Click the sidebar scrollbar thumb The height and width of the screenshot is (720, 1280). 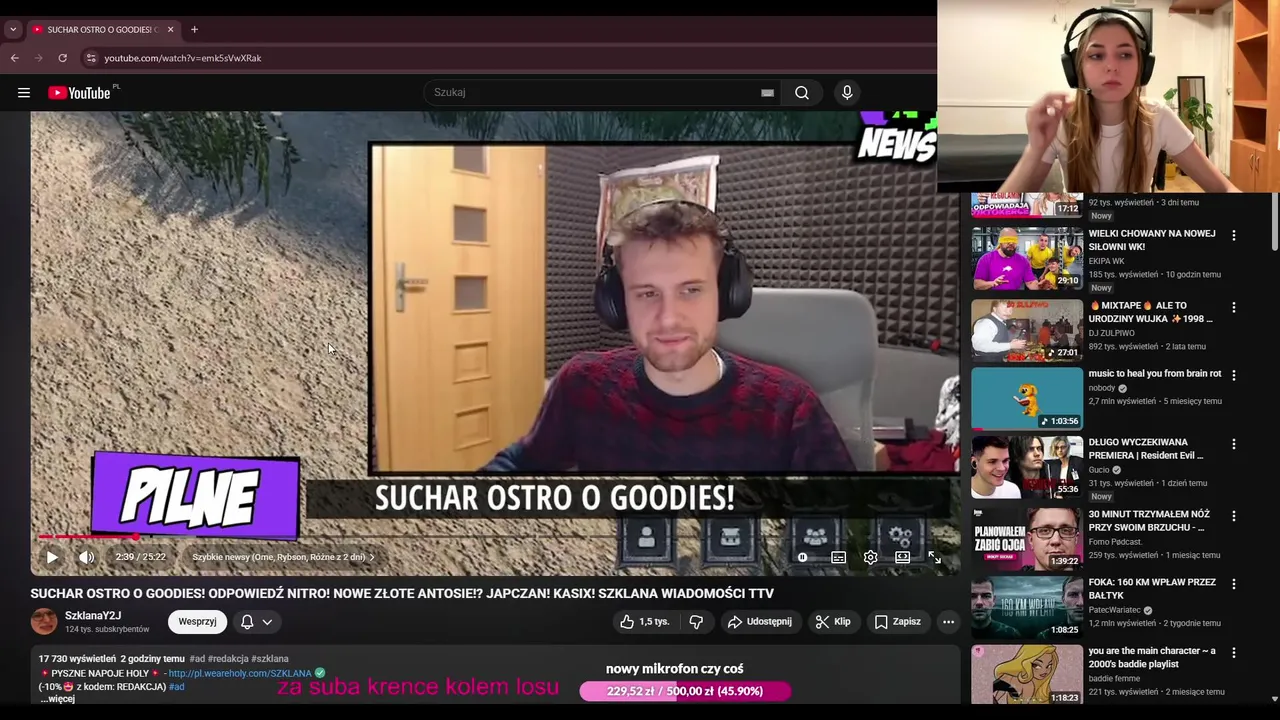coord(1274,220)
